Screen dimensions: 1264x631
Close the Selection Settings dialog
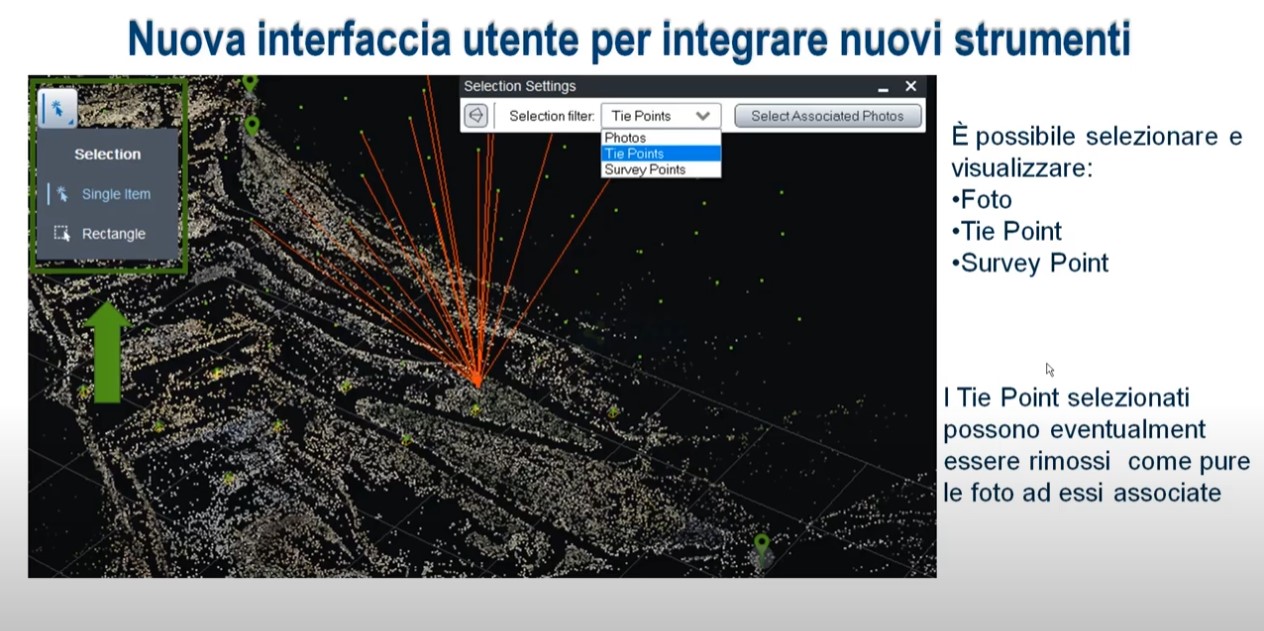pos(910,87)
